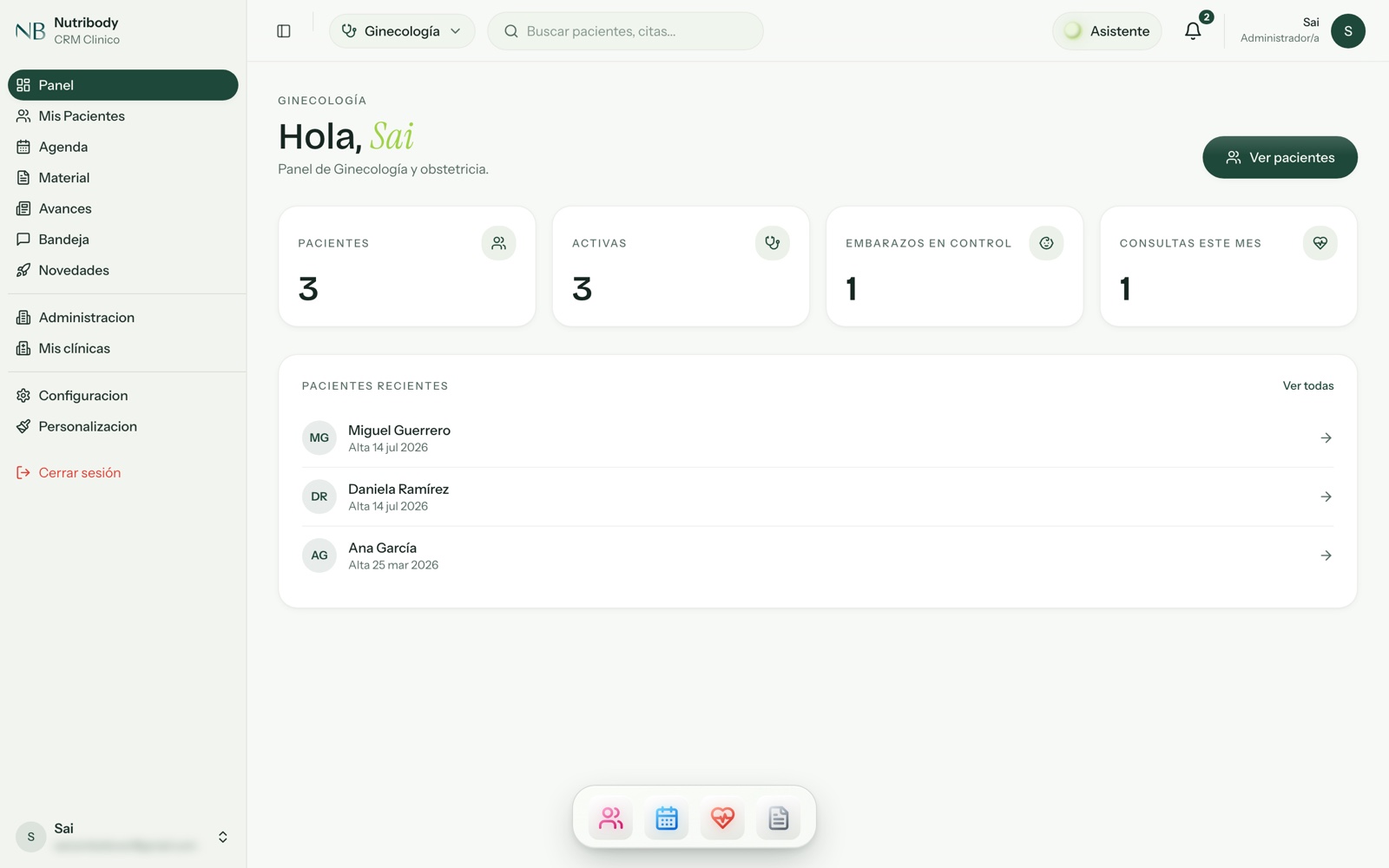Viewport: 1389px width, 868px height.
Task: Click the Consultas este mes stat card
Action: click(1228, 266)
